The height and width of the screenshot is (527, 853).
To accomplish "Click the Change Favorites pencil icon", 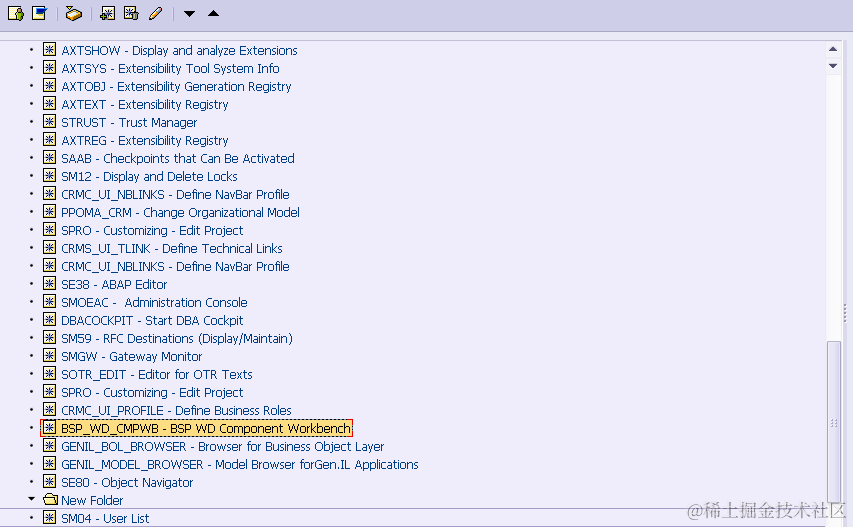I will (156, 13).
